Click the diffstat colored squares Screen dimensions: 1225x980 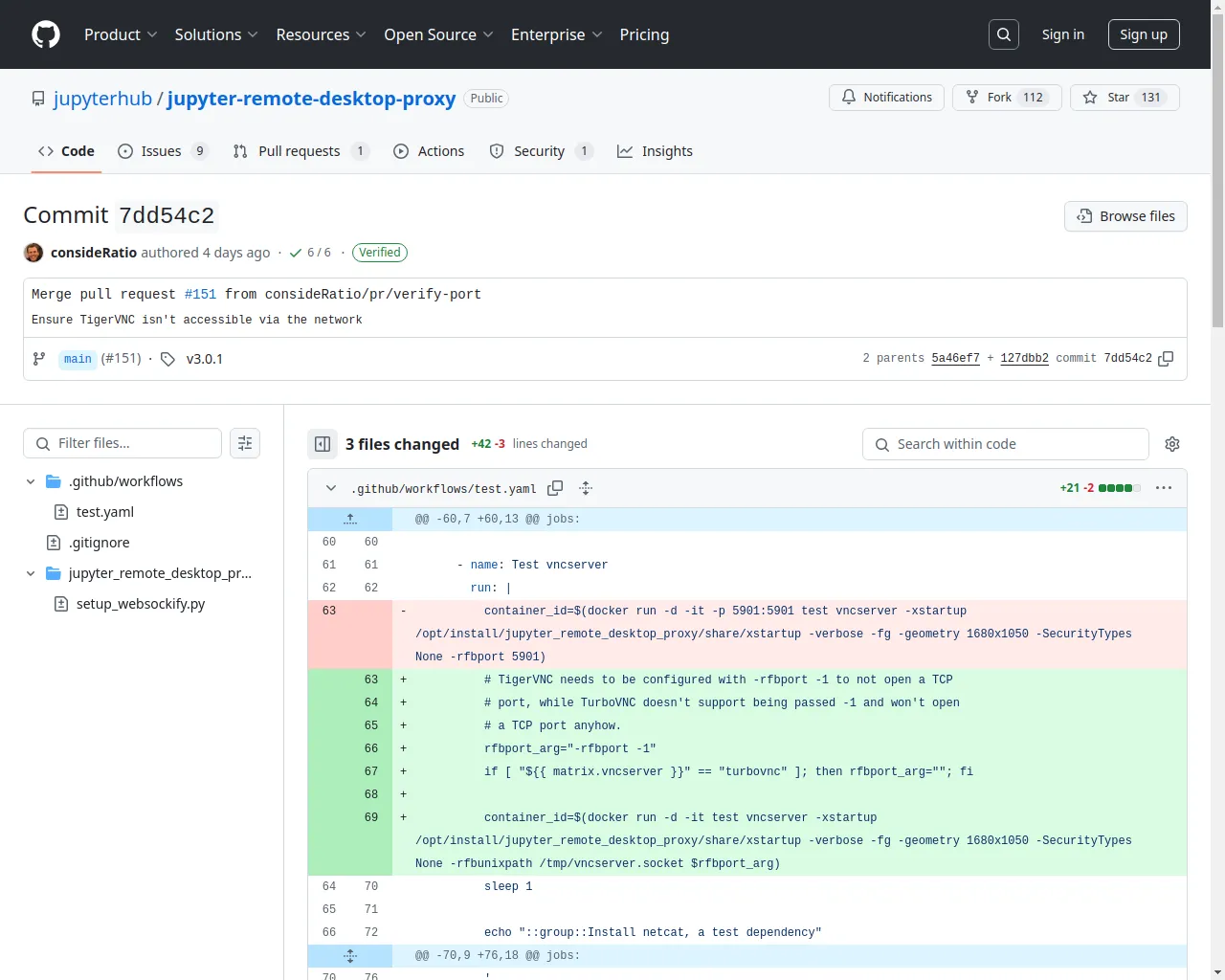coord(1120,488)
